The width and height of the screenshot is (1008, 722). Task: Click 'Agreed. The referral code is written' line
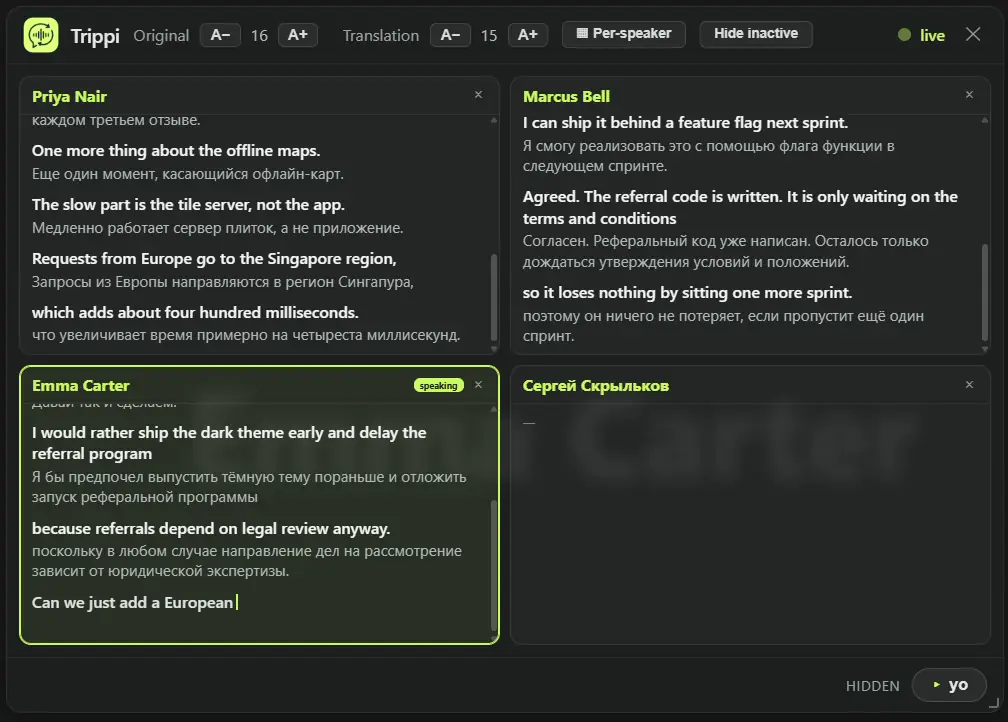[741, 208]
